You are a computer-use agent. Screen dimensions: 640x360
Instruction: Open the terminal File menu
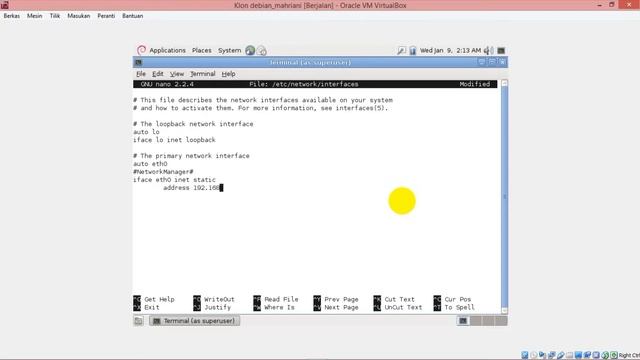click(x=141, y=74)
